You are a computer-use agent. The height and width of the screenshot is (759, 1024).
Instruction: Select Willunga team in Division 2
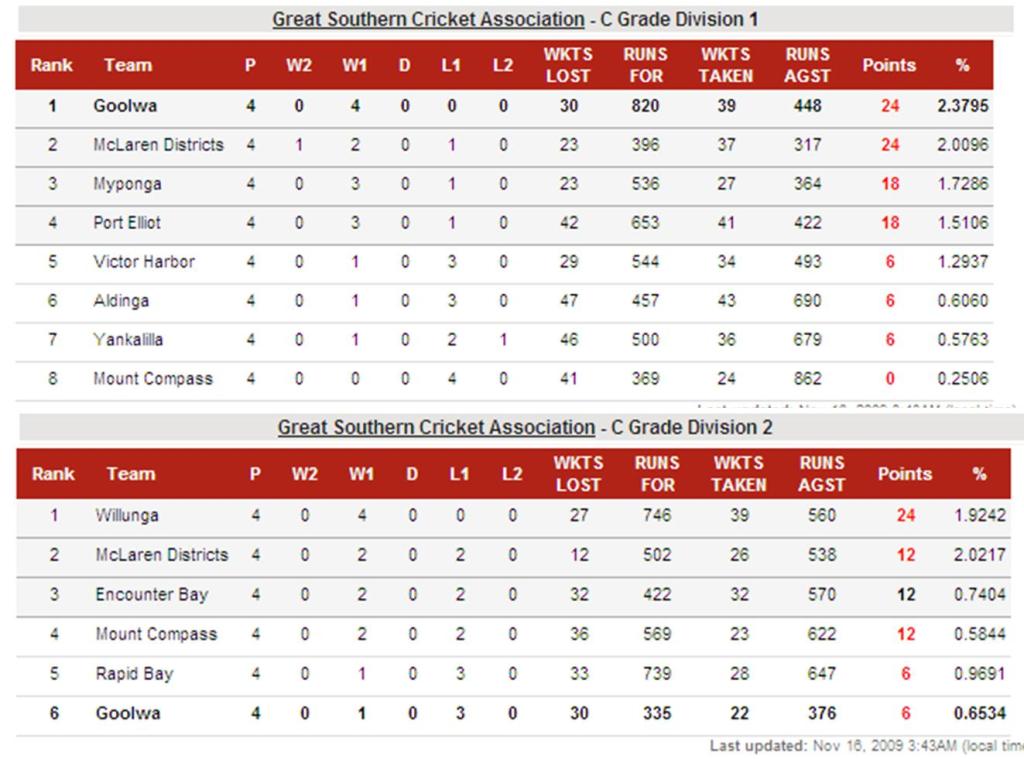tap(127, 515)
